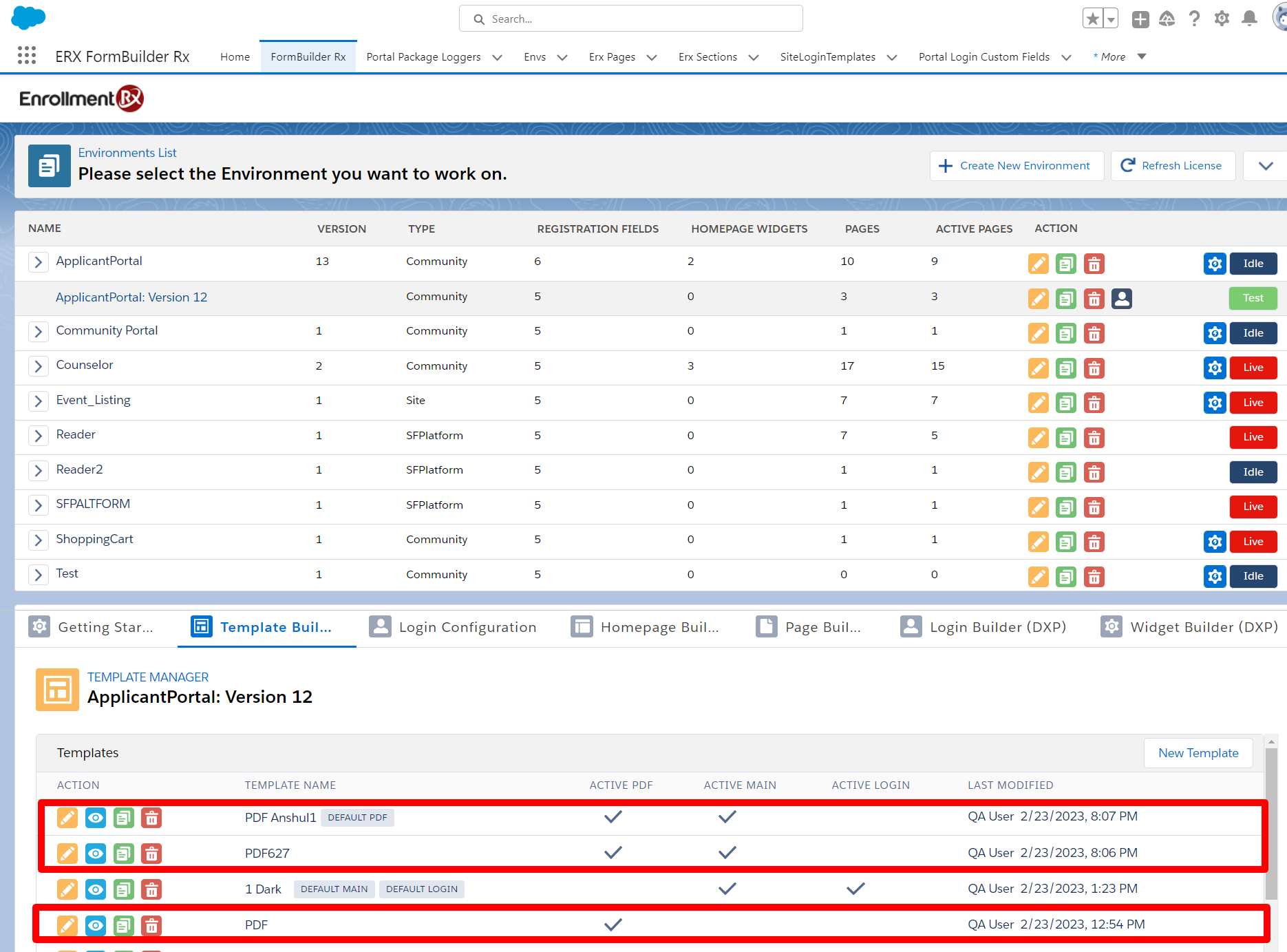Expand the ShoppingCart environment row

(x=39, y=540)
